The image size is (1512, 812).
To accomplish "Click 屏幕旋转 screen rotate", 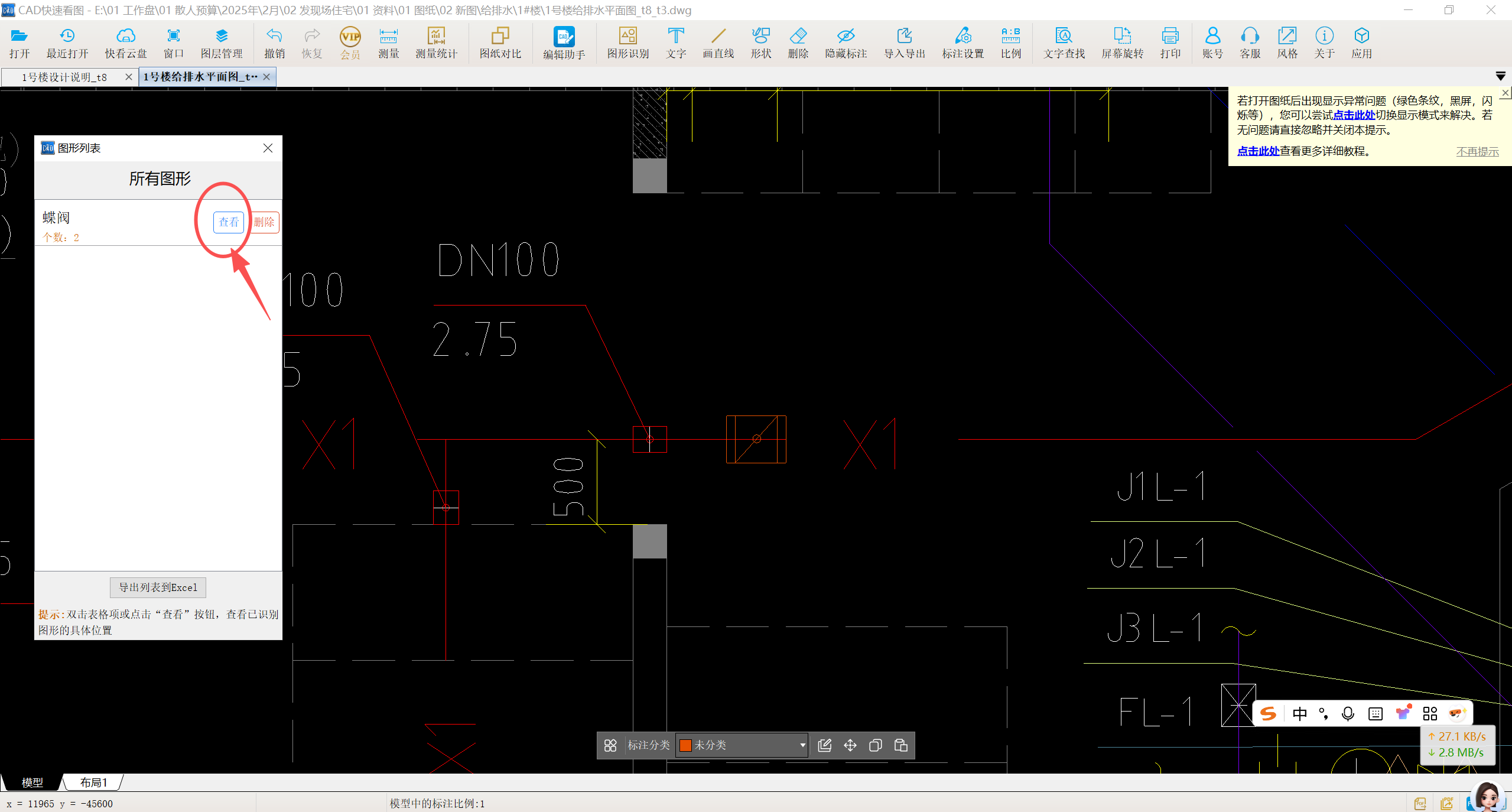I will [1122, 43].
